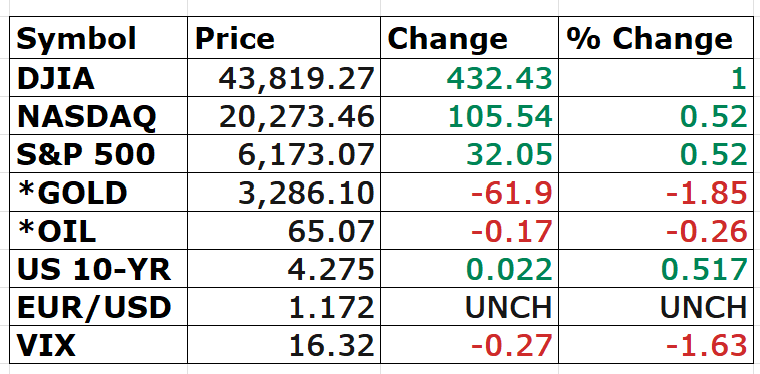Click the EUR/USD symbol cell

[x=98, y=306]
